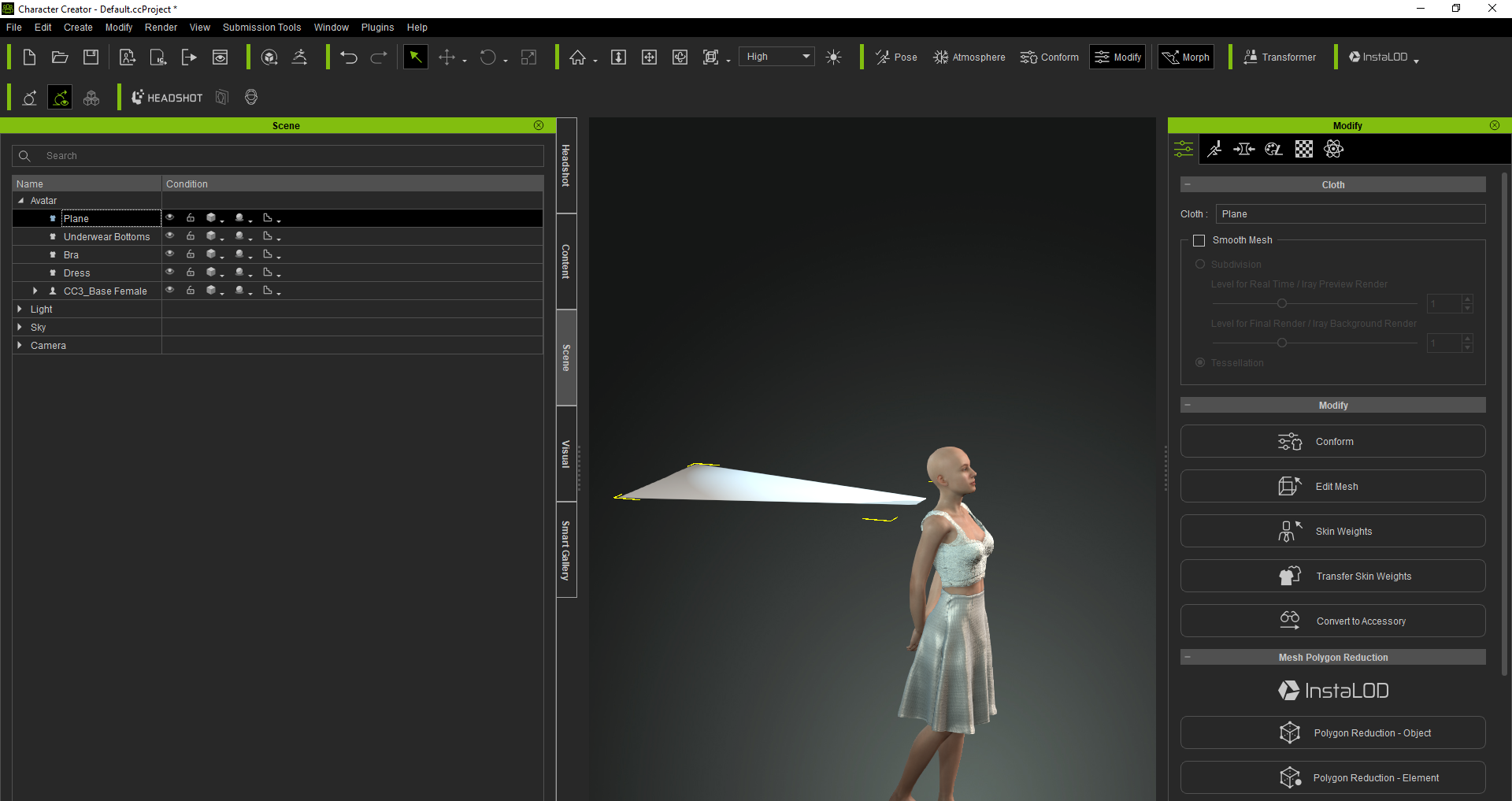Toggle the lock icon for Plane
Image resolution: width=1512 pixels, height=801 pixels.
(191, 217)
